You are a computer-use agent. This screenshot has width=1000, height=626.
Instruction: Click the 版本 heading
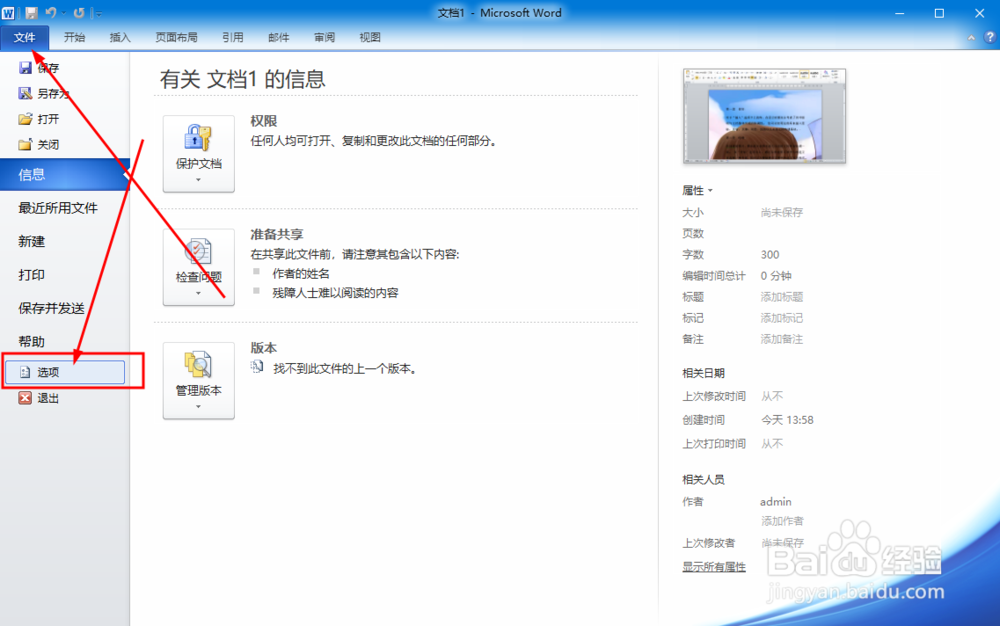(263, 348)
